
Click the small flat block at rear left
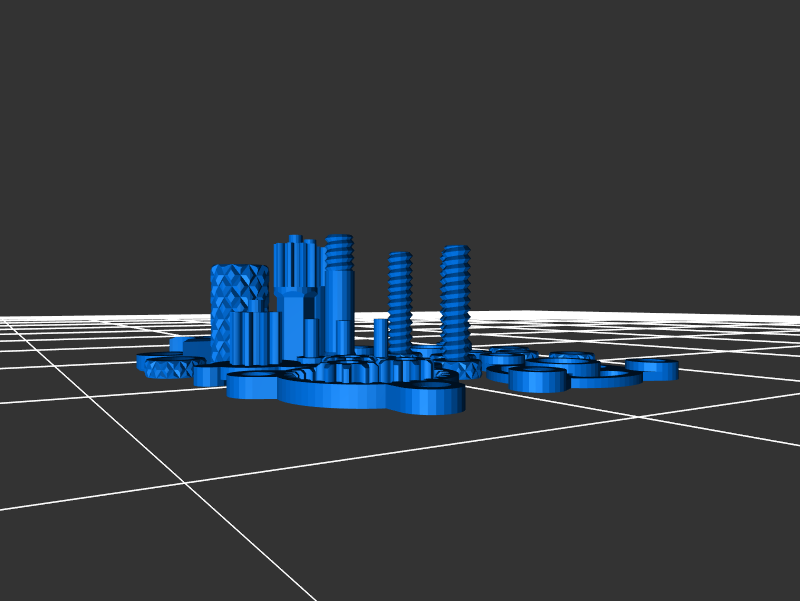point(190,344)
